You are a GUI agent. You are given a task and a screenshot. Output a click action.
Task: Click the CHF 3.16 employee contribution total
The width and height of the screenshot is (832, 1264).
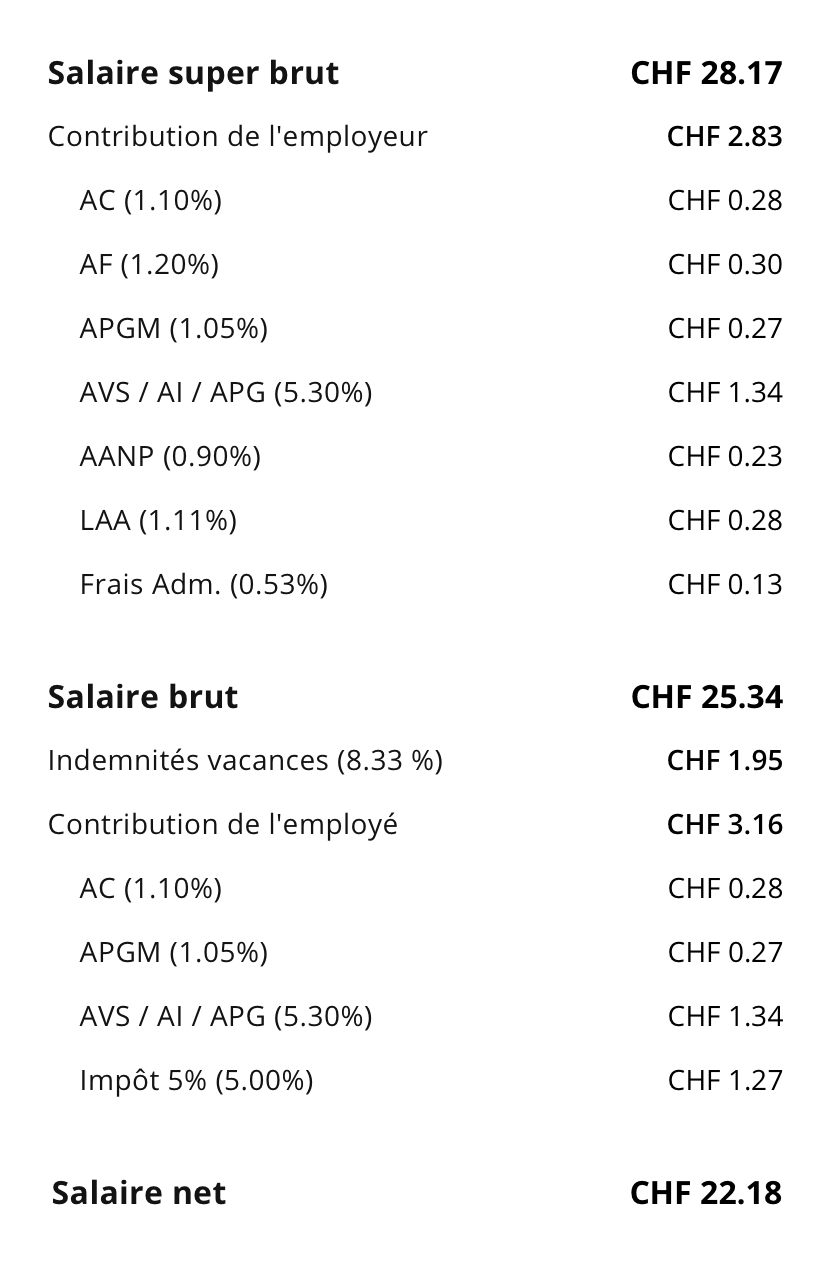pos(724,825)
